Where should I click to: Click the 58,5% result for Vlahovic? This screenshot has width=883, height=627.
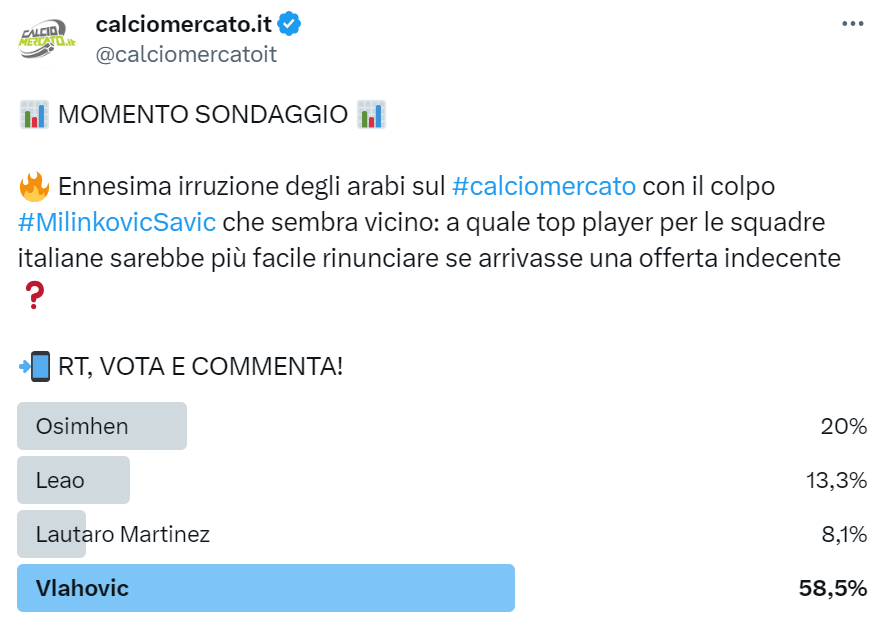(x=832, y=588)
